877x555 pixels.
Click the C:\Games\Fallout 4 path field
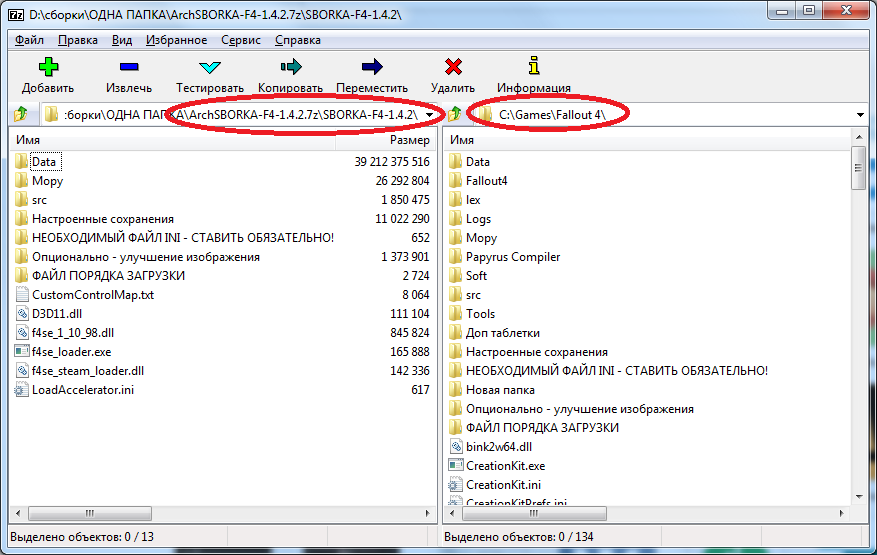click(x=560, y=115)
